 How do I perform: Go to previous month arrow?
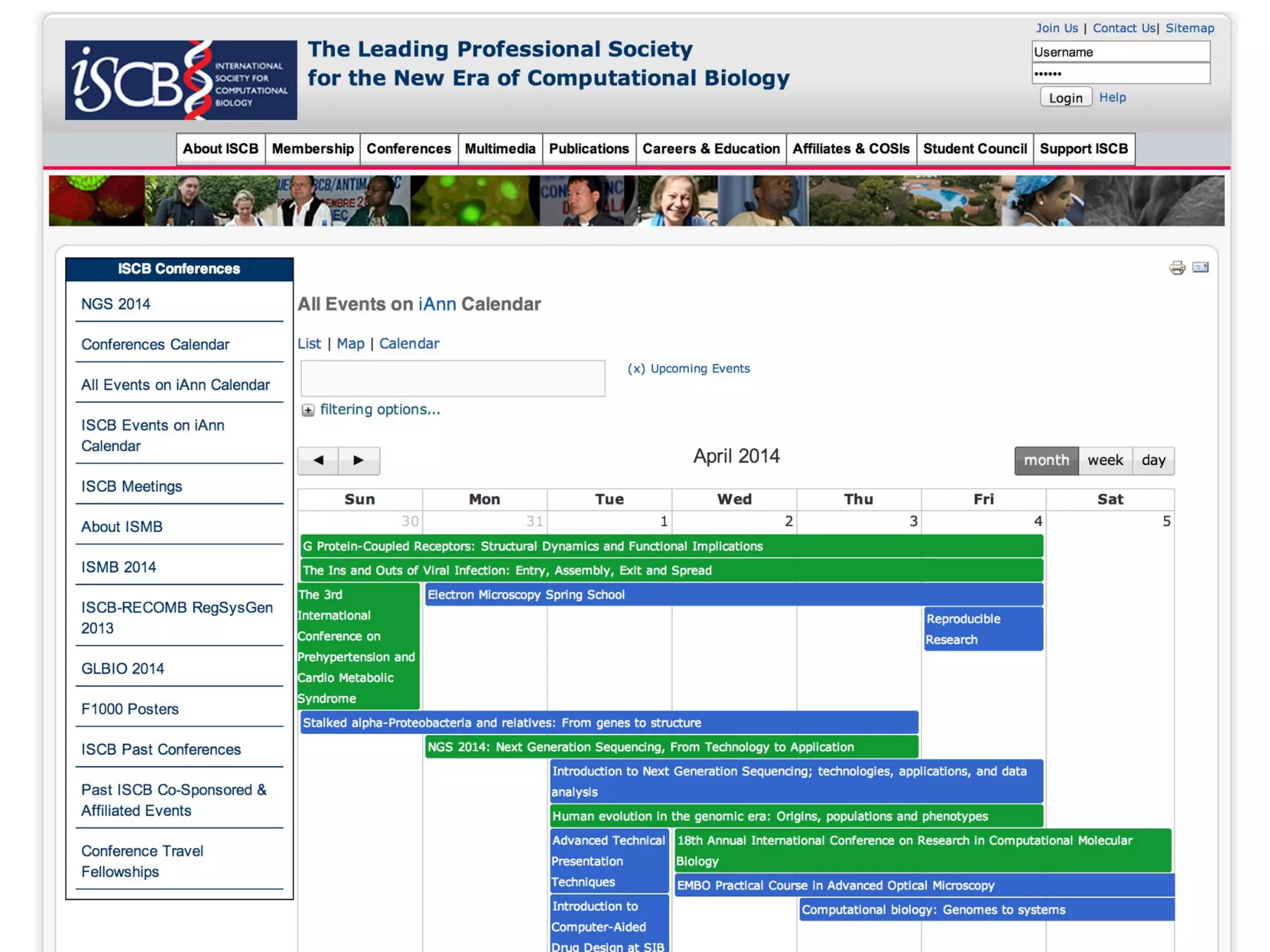(x=318, y=461)
